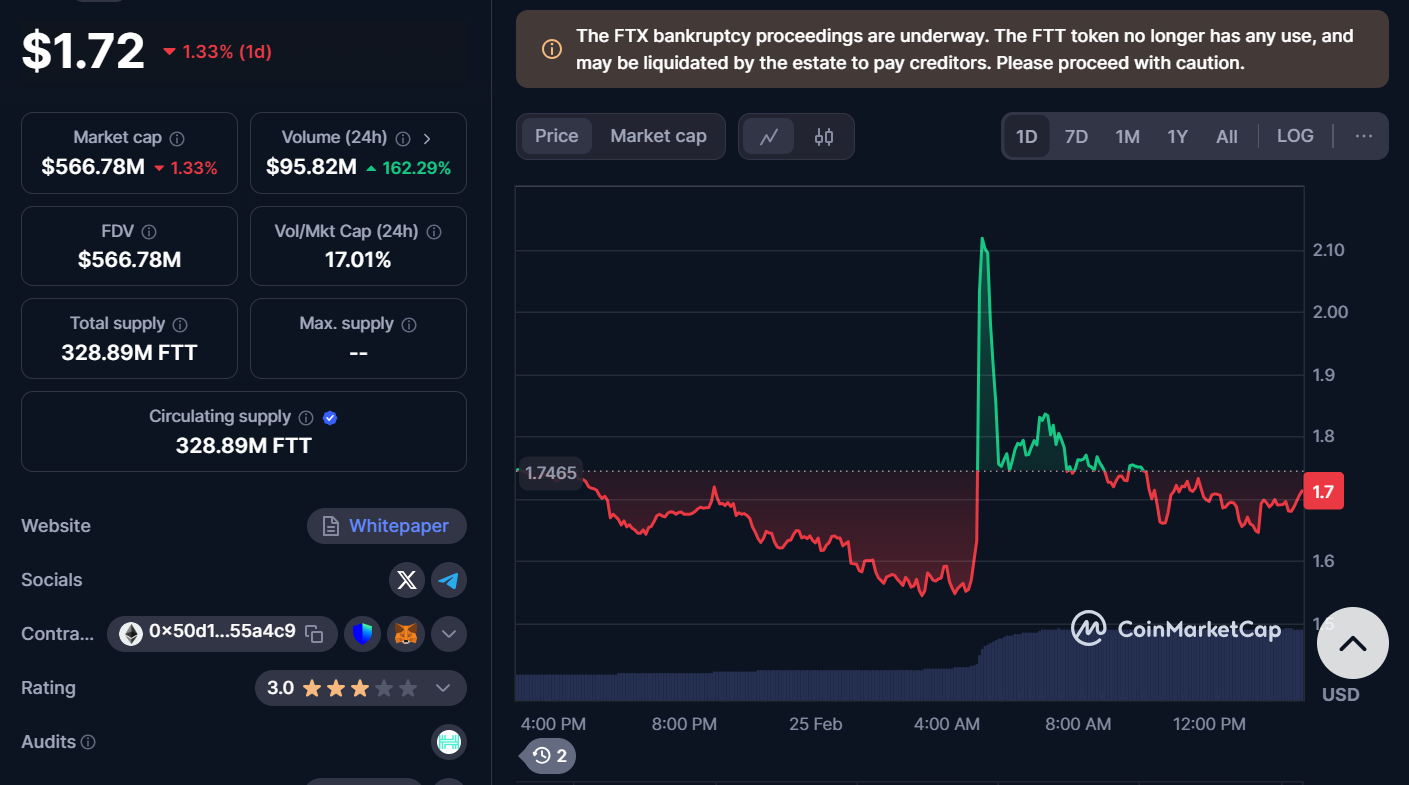Click the green price spike peak
This screenshot has width=1409, height=785.
pyautogui.click(x=983, y=240)
